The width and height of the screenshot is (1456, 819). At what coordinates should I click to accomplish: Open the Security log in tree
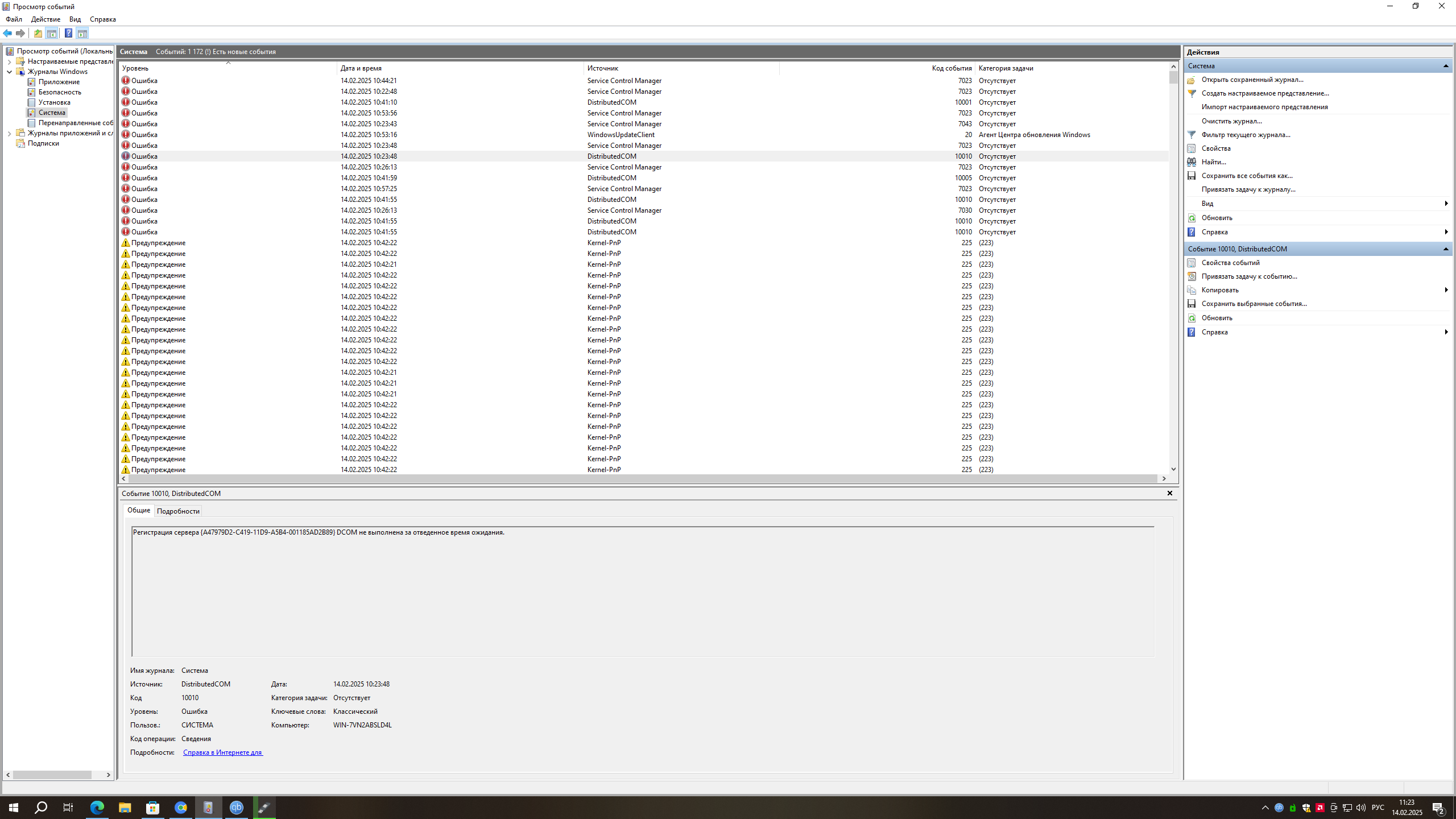click(x=59, y=92)
